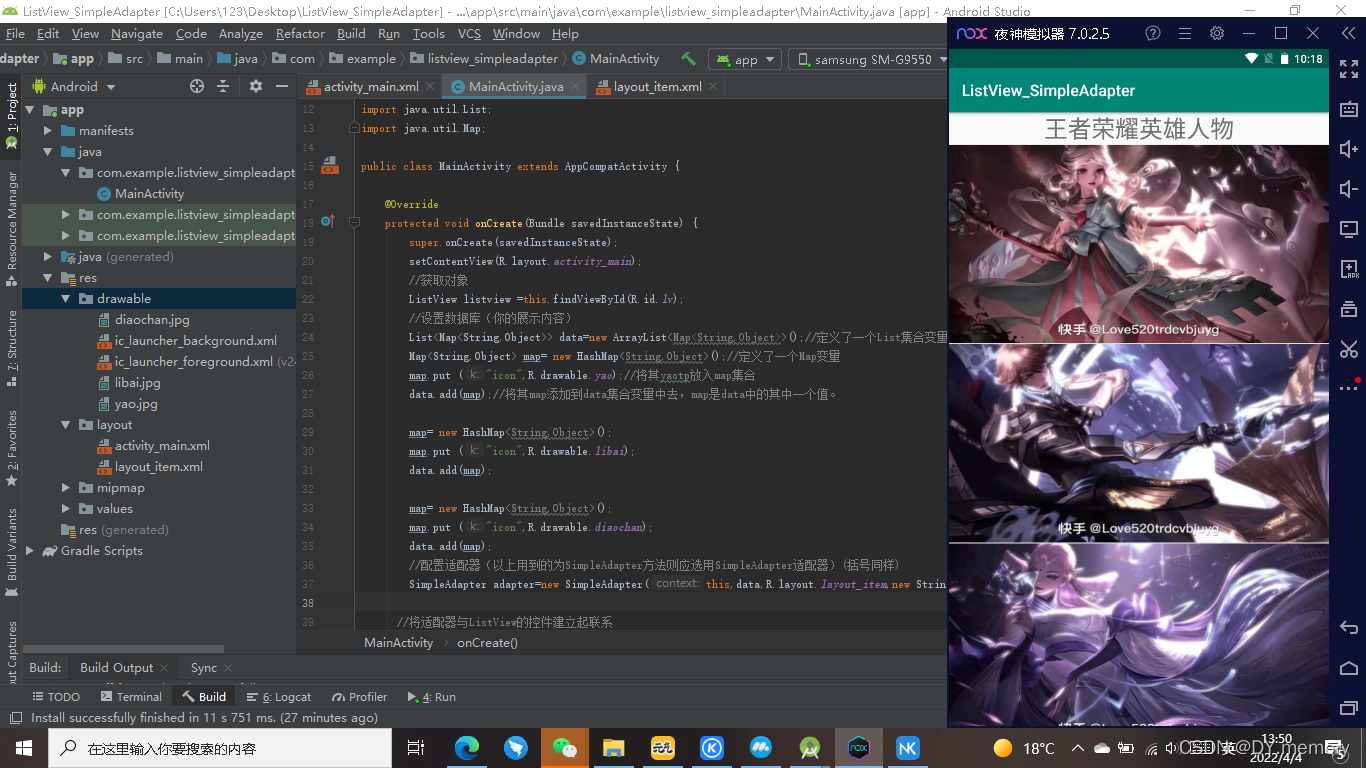Click Nox install APK icon

(x=1348, y=269)
